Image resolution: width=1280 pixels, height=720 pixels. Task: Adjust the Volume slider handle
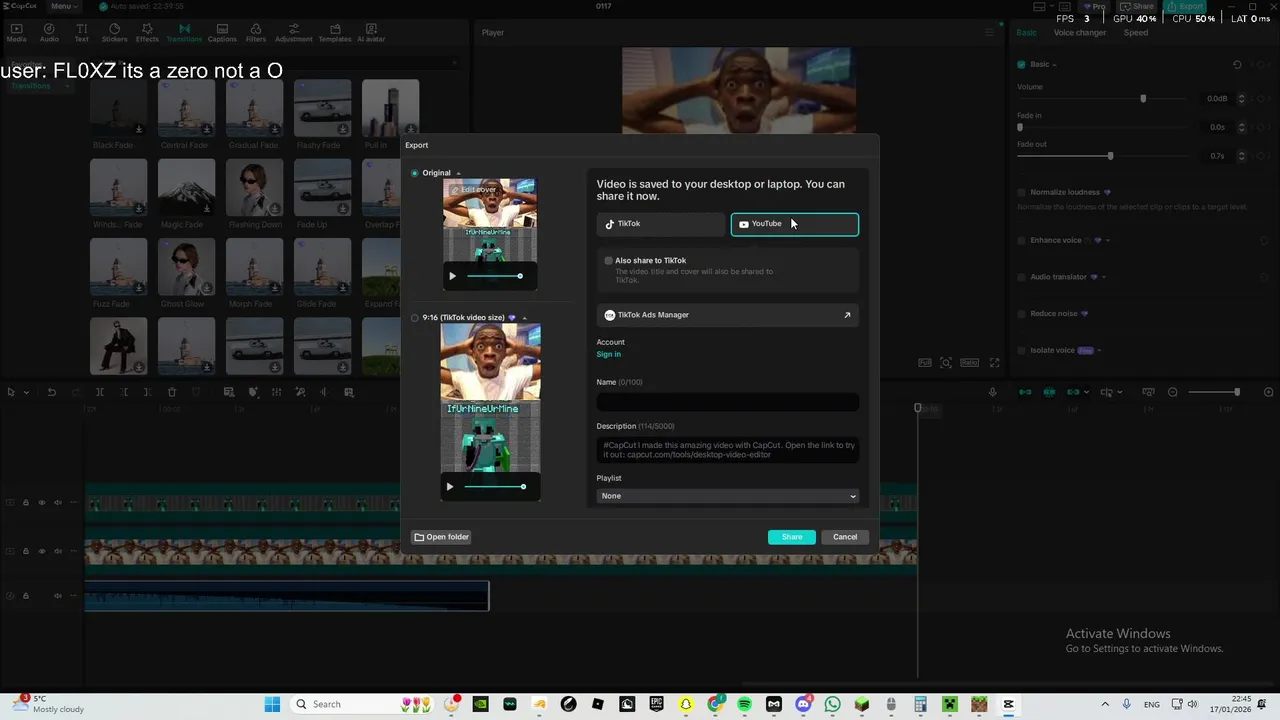click(1143, 99)
